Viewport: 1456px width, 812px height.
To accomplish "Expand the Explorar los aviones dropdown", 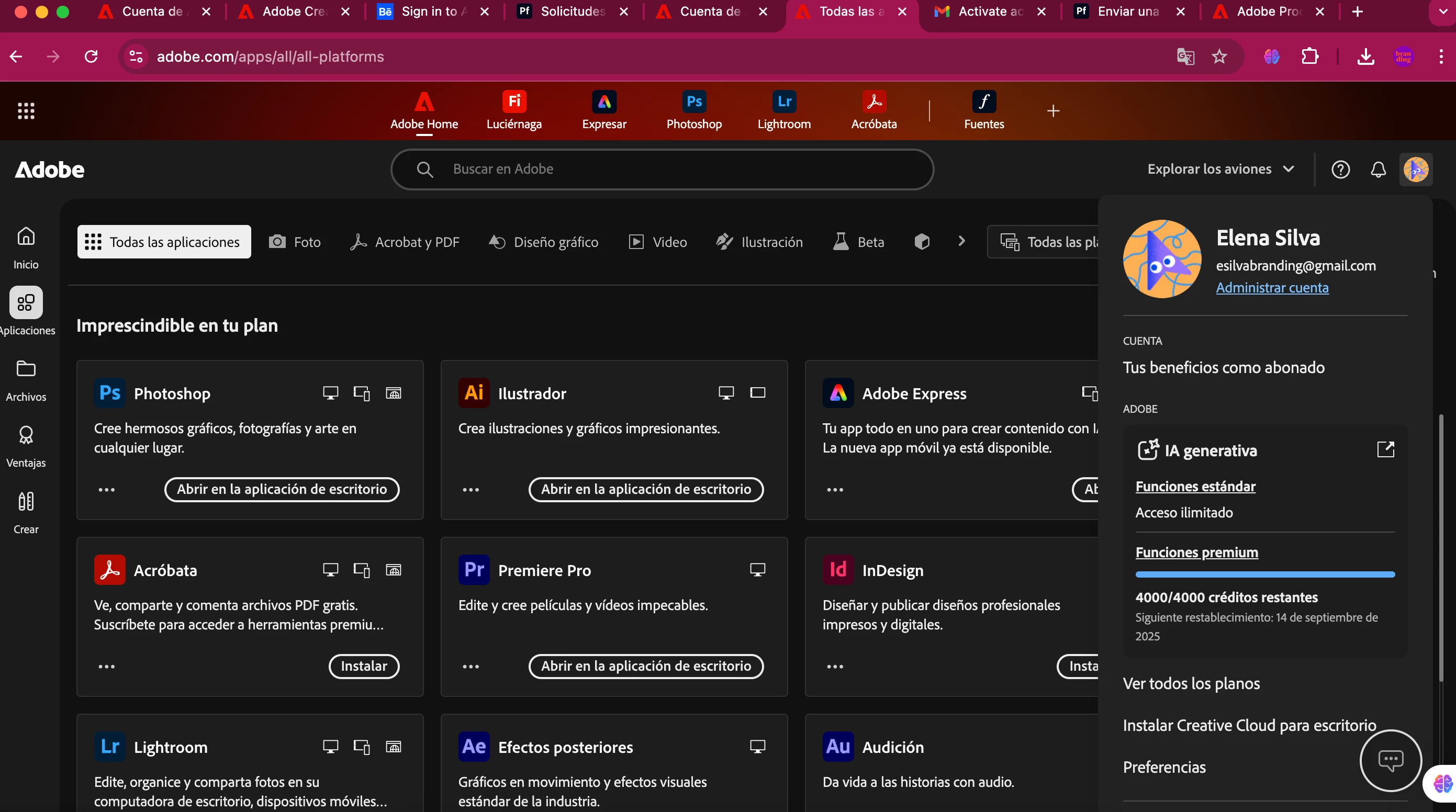I will (x=1220, y=169).
